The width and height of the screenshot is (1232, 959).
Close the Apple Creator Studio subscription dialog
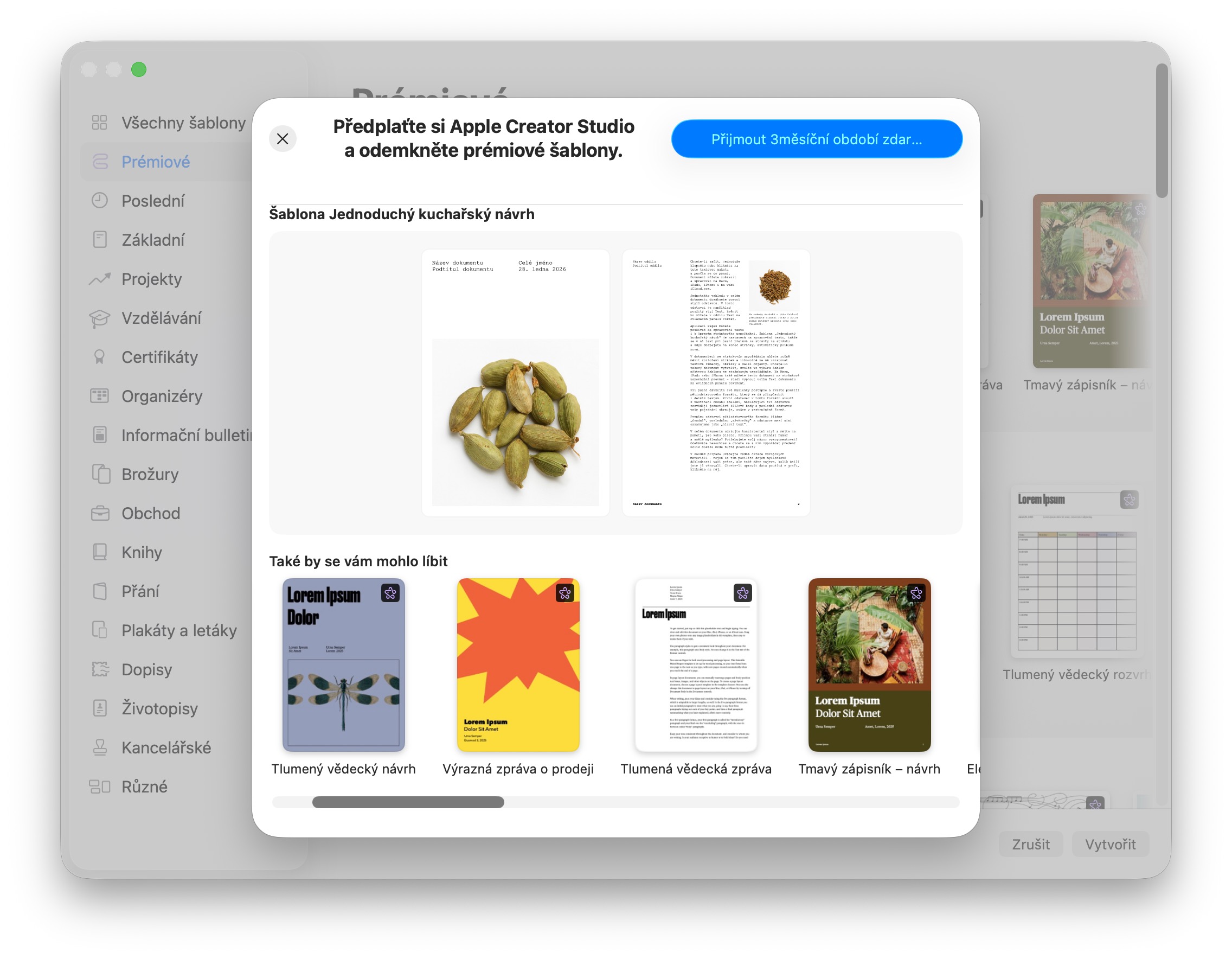coord(283,139)
